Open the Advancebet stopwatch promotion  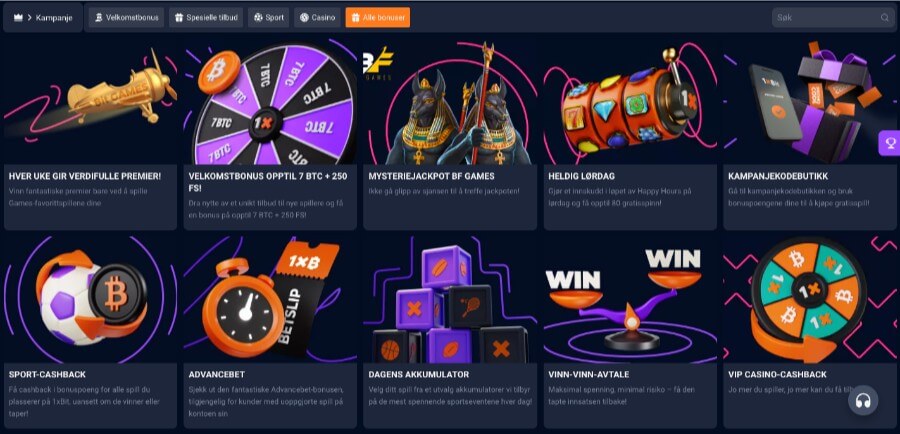pyautogui.click(x=270, y=331)
